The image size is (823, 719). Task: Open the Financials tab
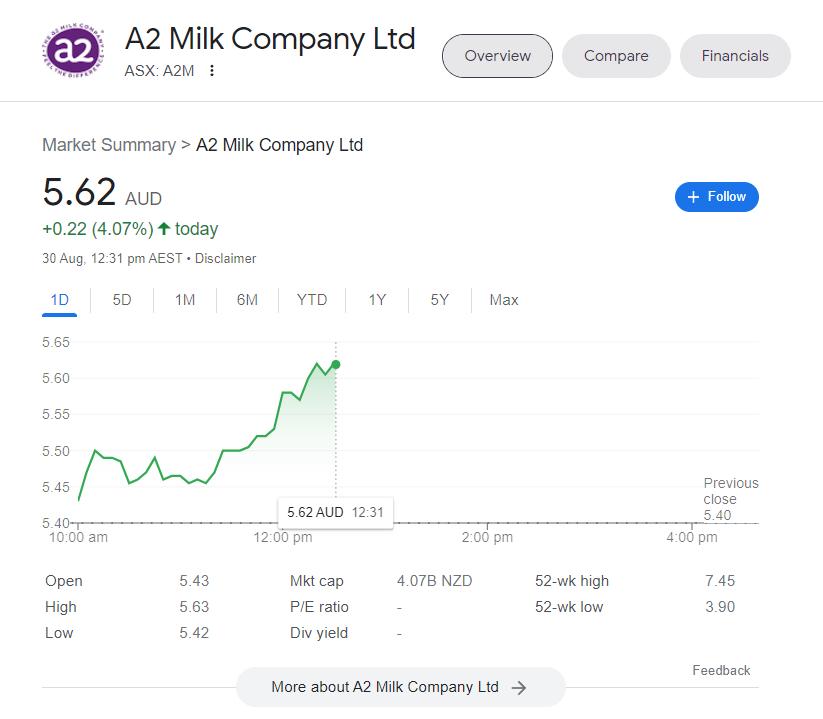point(735,56)
